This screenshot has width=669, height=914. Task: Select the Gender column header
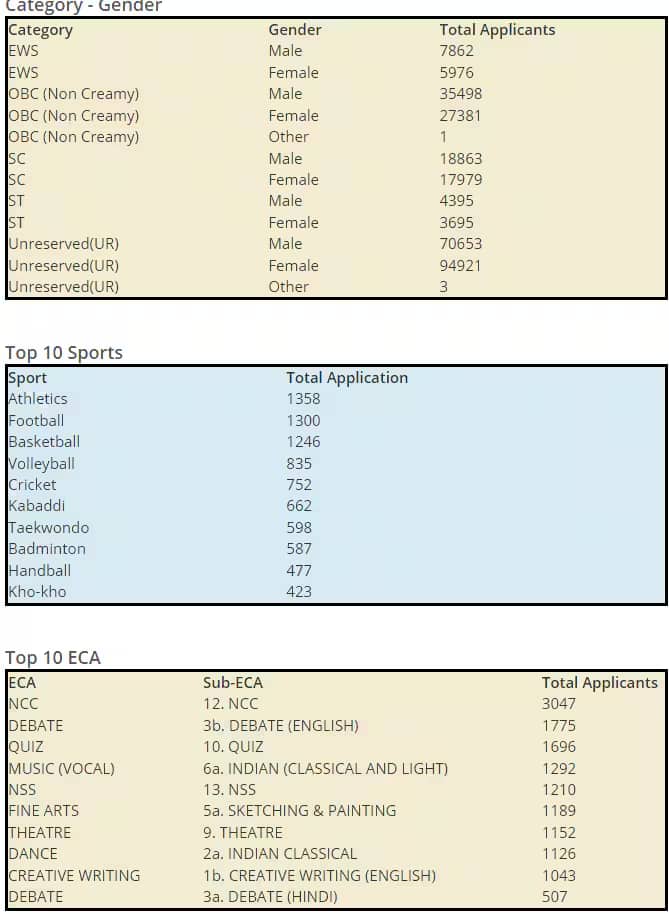[x=295, y=30]
